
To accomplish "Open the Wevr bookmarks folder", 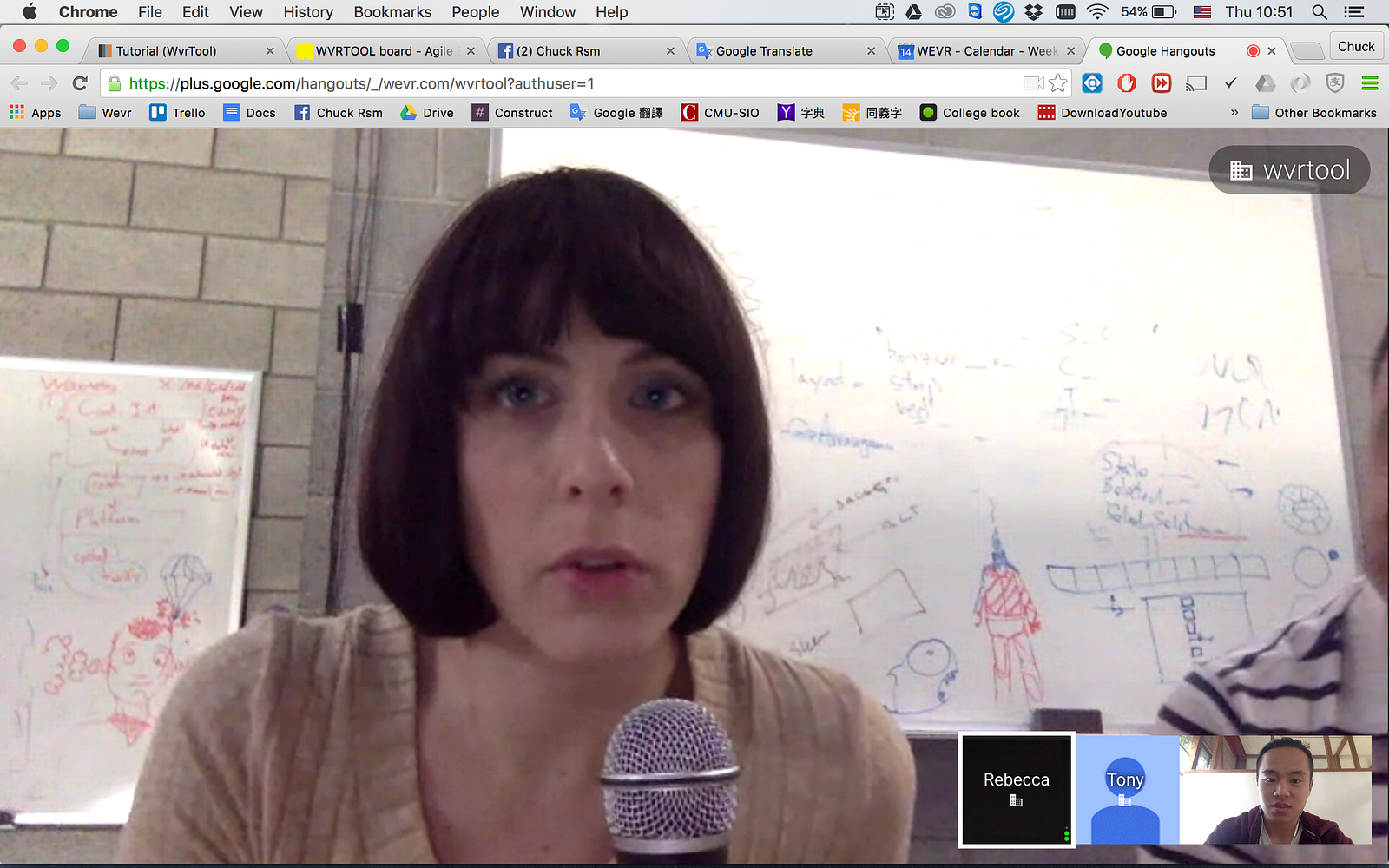I will pos(105,113).
